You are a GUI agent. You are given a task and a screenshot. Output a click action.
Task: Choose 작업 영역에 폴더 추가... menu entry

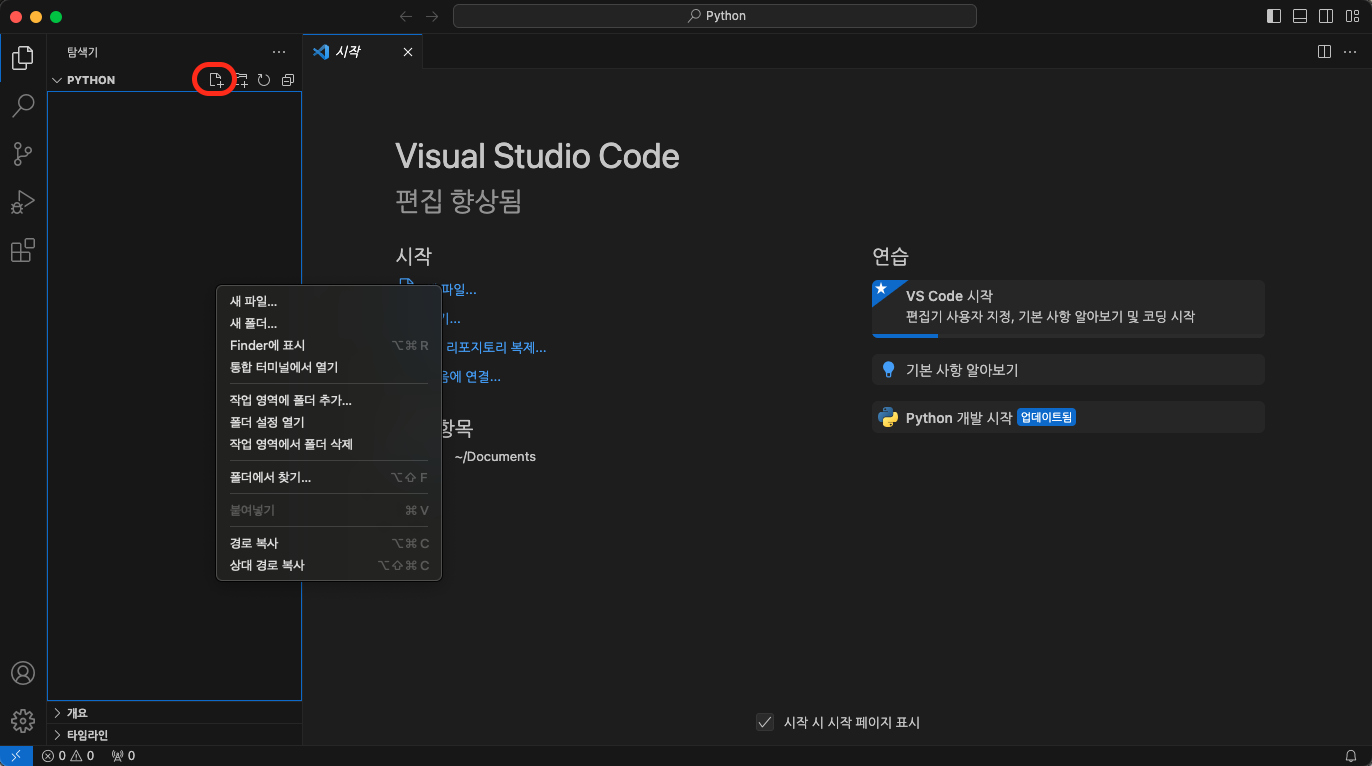click(x=329, y=400)
